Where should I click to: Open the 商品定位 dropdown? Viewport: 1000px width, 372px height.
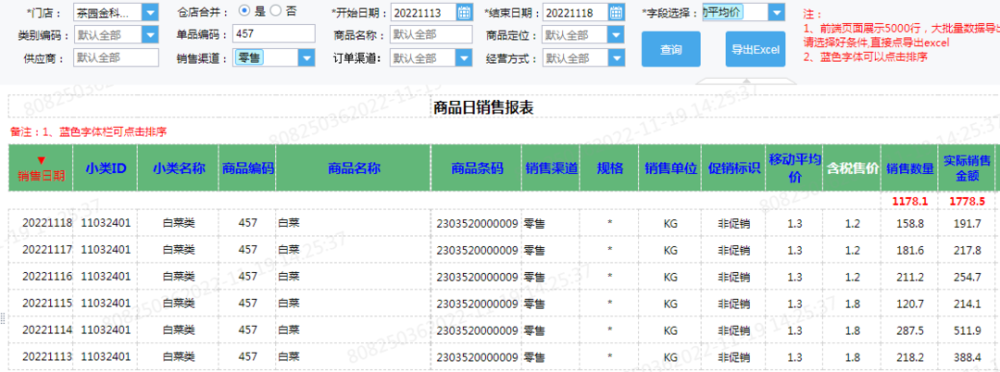click(x=616, y=35)
